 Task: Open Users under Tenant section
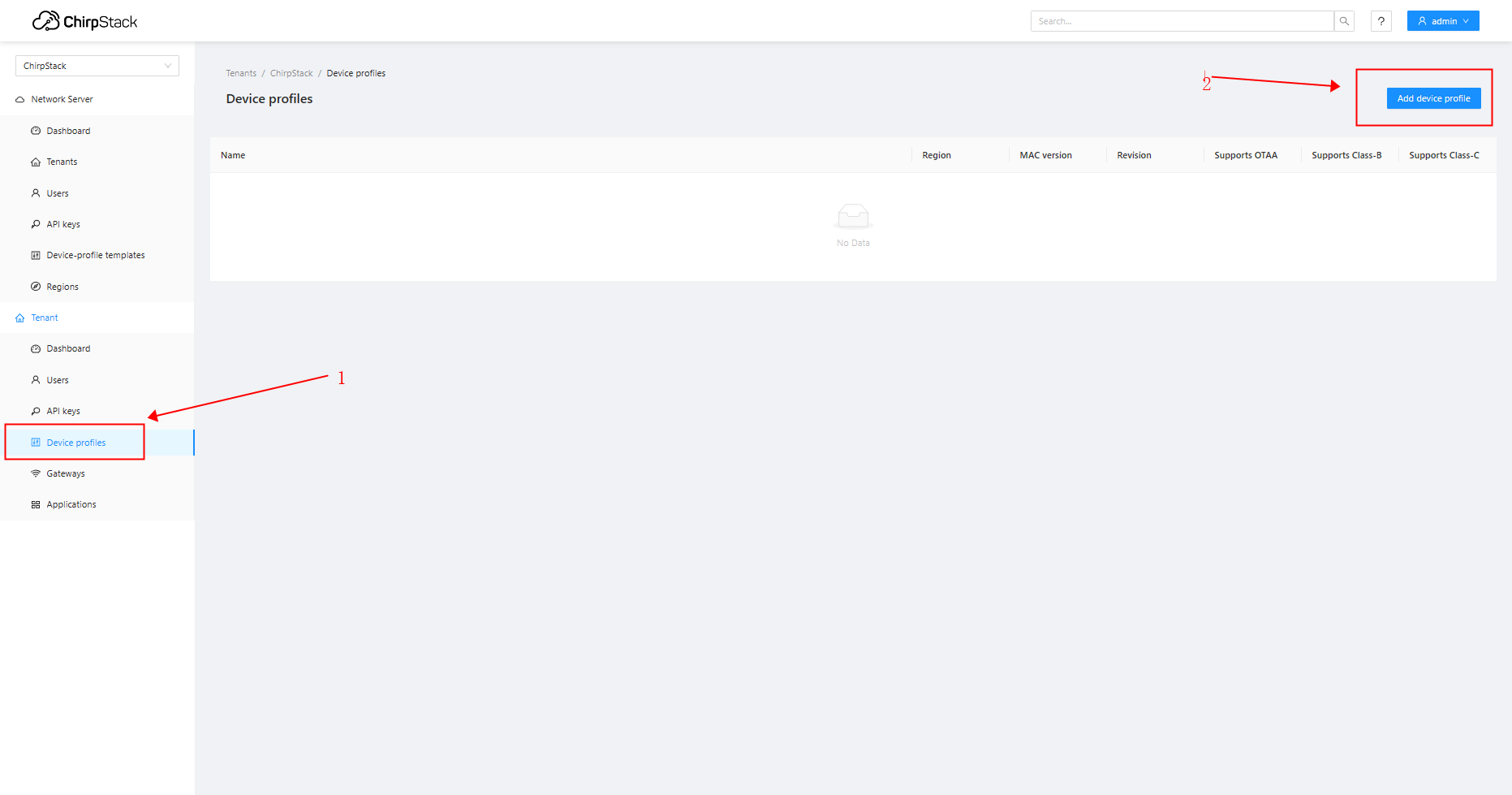58,380
